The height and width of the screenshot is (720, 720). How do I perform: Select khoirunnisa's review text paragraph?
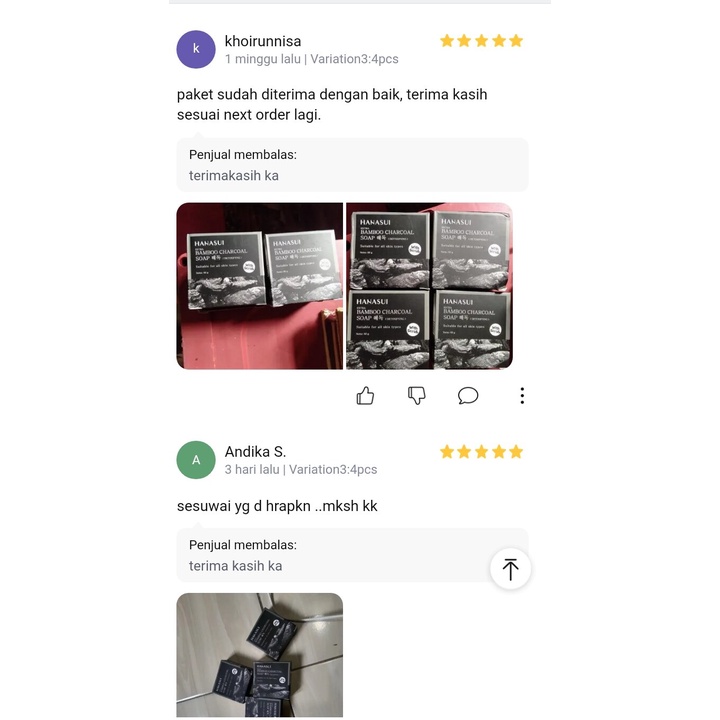coord(332,104)
